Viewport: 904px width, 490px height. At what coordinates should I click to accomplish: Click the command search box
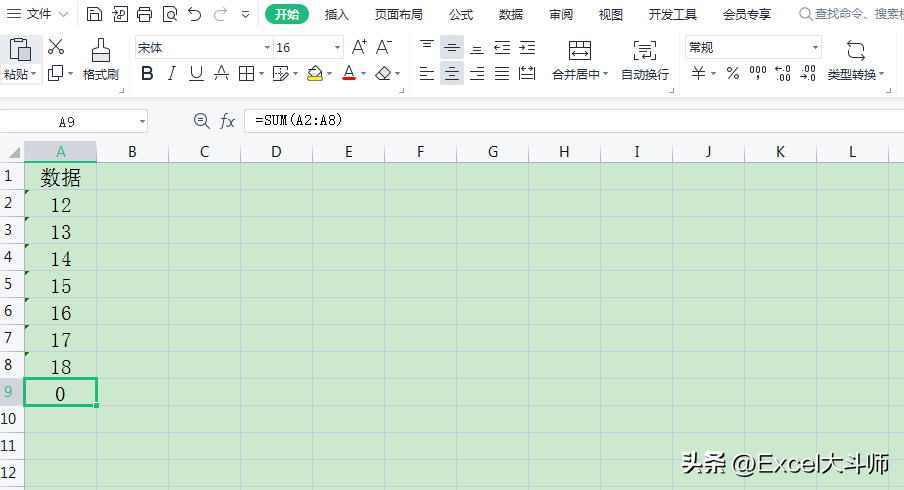pos(851,14)
